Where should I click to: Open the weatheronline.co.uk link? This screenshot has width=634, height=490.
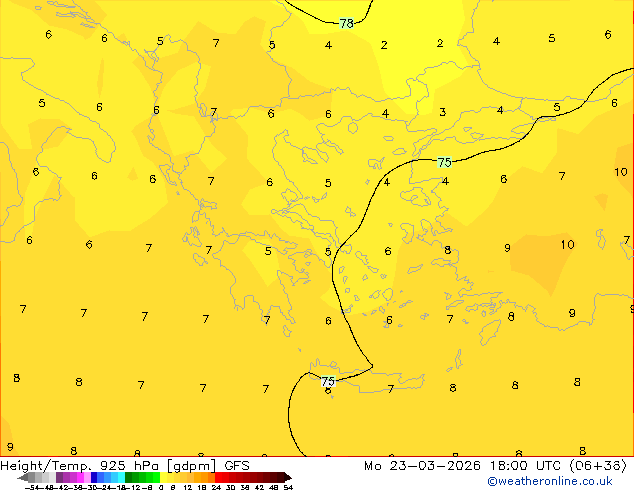pyautogui.click(x=550, y=481)
